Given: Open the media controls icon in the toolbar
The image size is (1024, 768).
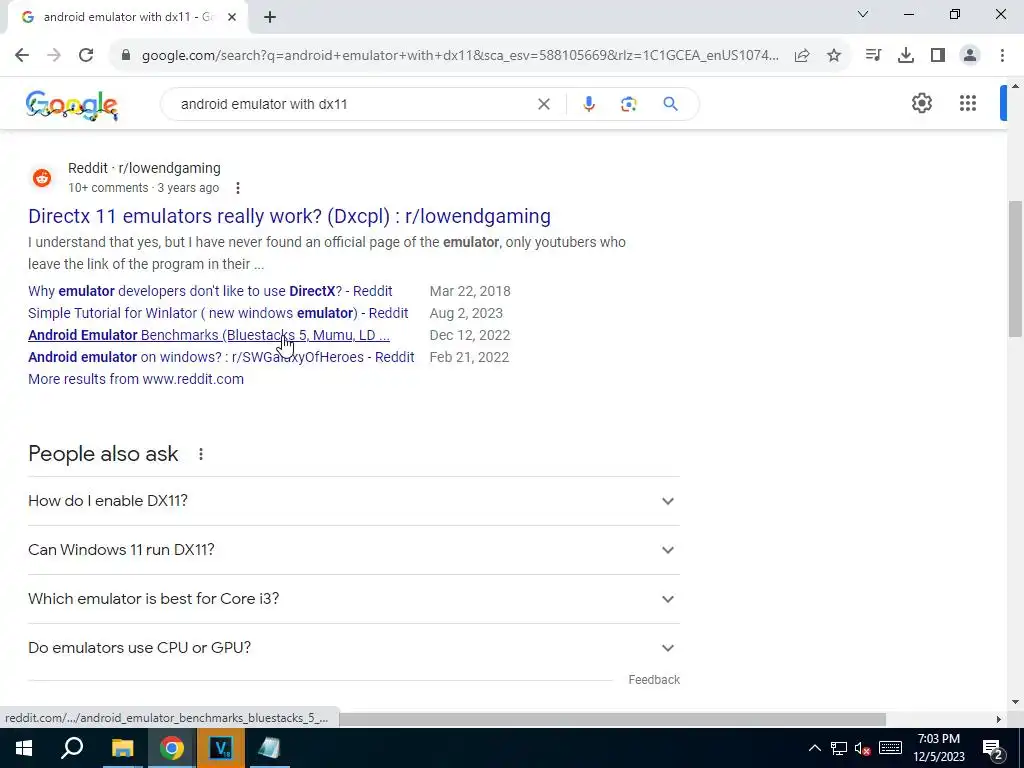Looking at the screenshot, I should point(873,56).
